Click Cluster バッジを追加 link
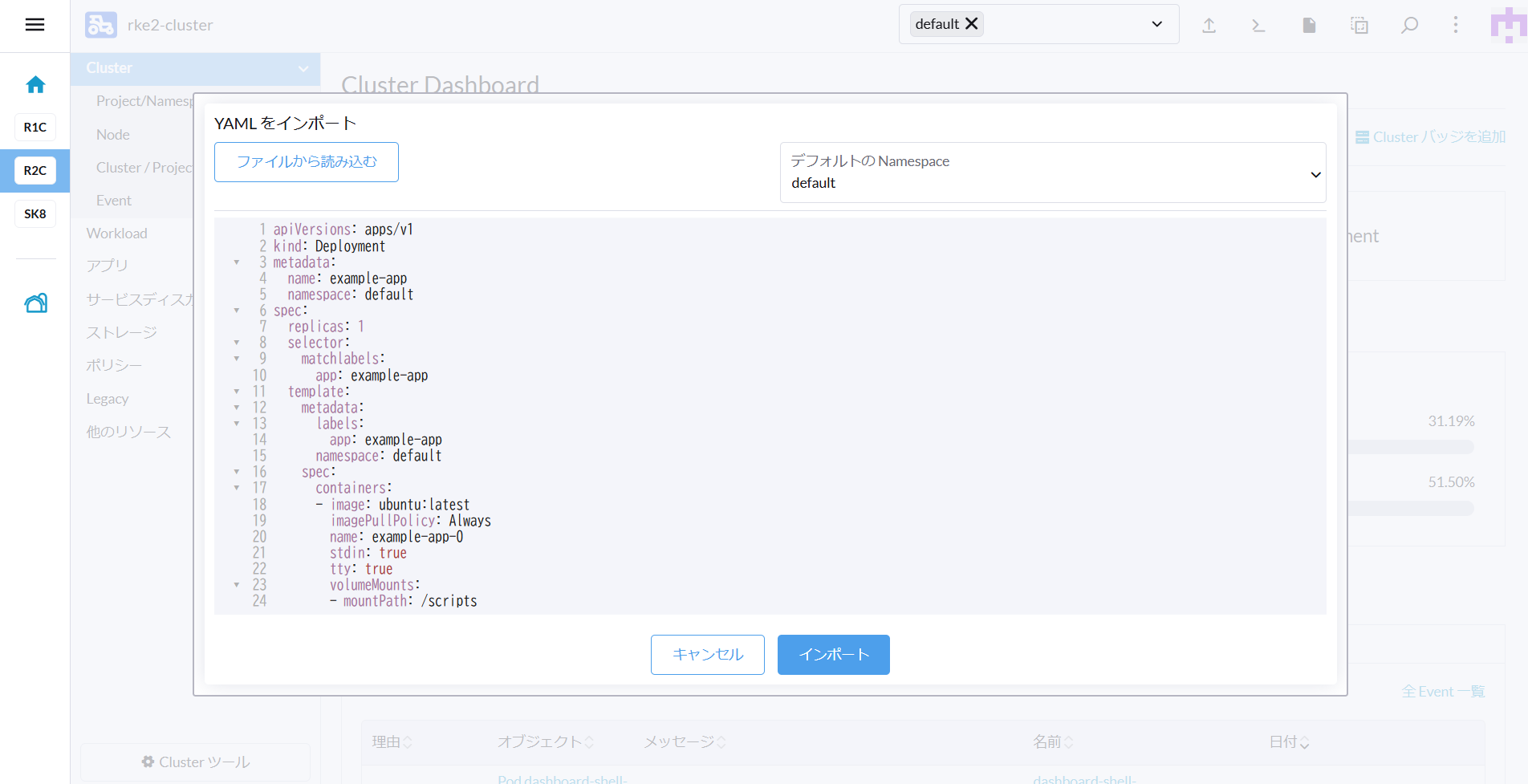The height and width of the screenshot is (784, 1528). tap(1431, 137)
